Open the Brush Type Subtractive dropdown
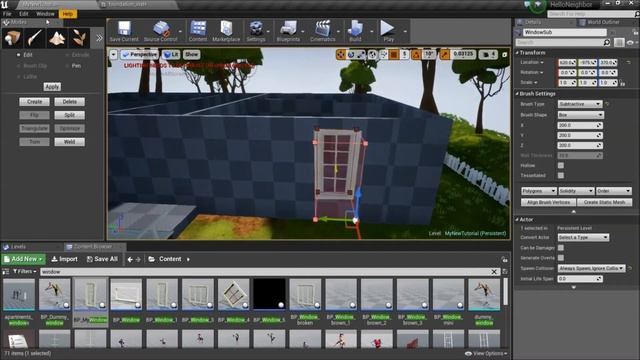Image resolution: width=640 pixels, height=360 pixels. (580, 104)
